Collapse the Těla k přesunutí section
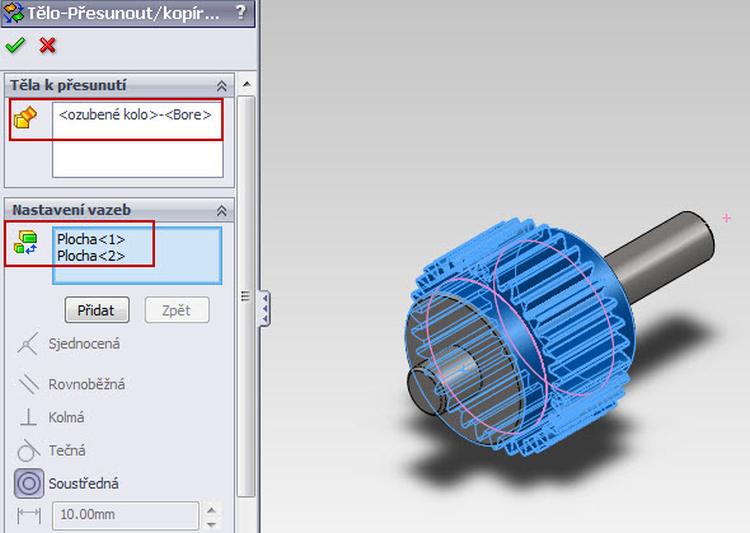750x533 pixels. 221,86
